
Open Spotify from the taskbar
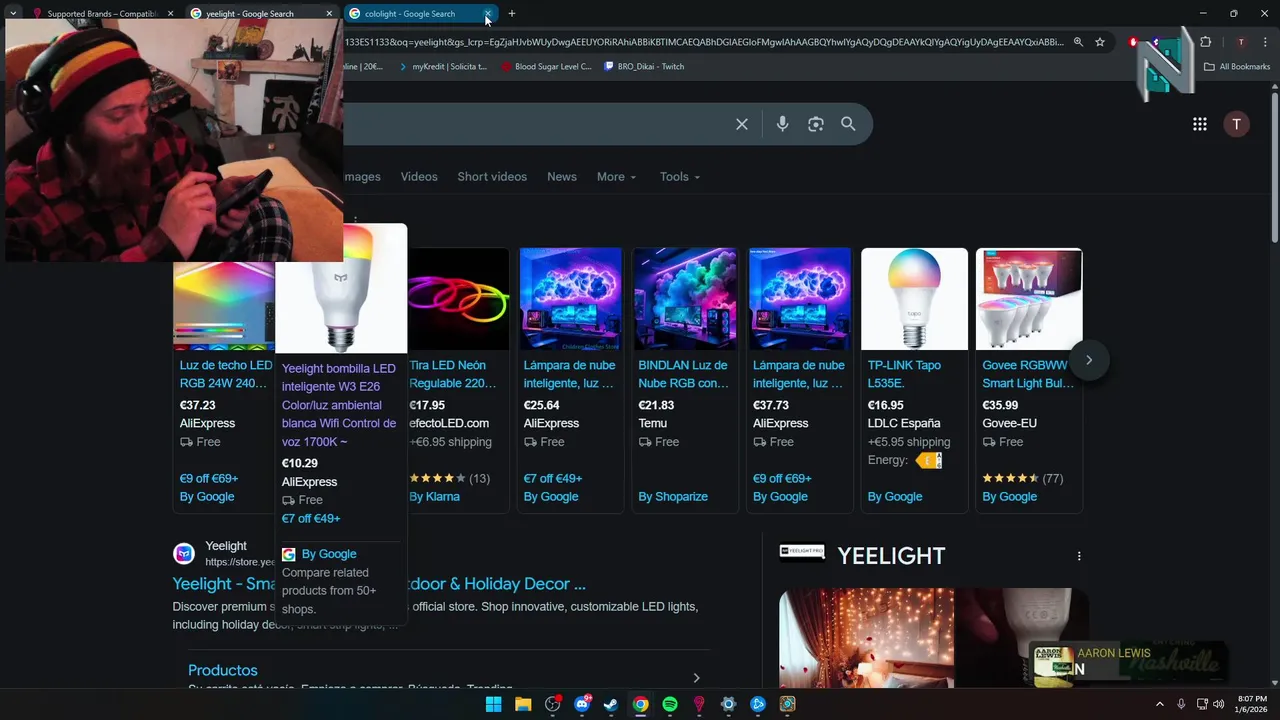(670, 704)
